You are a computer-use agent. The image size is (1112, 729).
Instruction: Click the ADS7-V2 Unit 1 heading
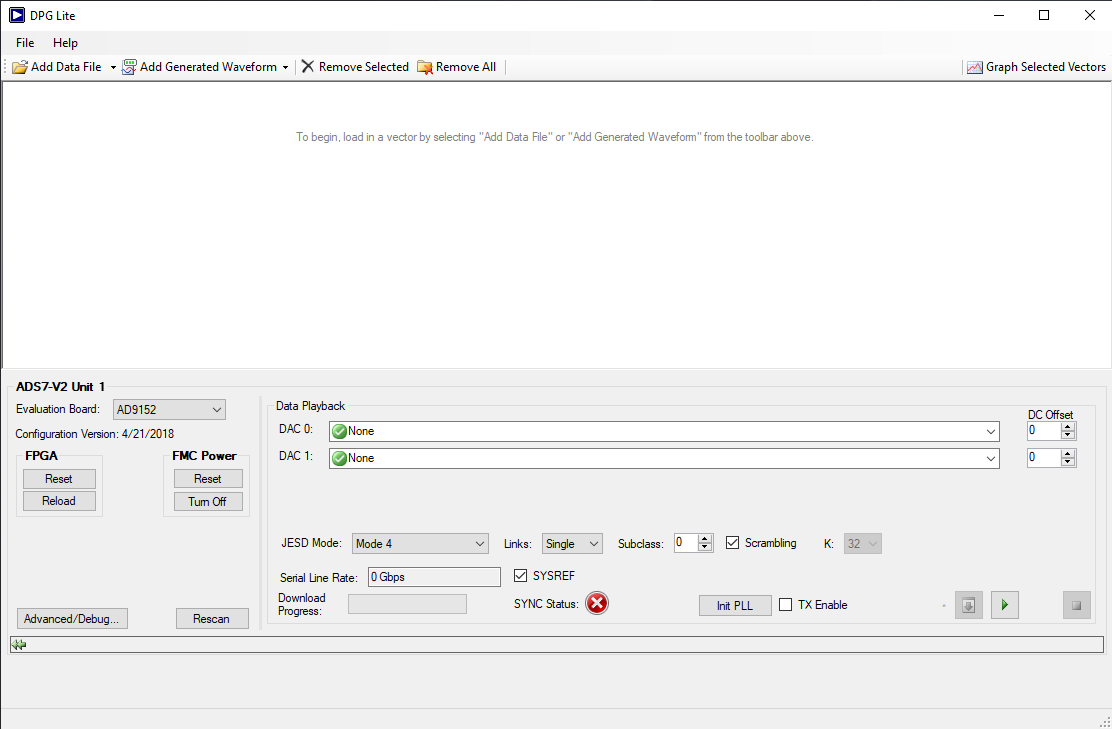(60, 386)
